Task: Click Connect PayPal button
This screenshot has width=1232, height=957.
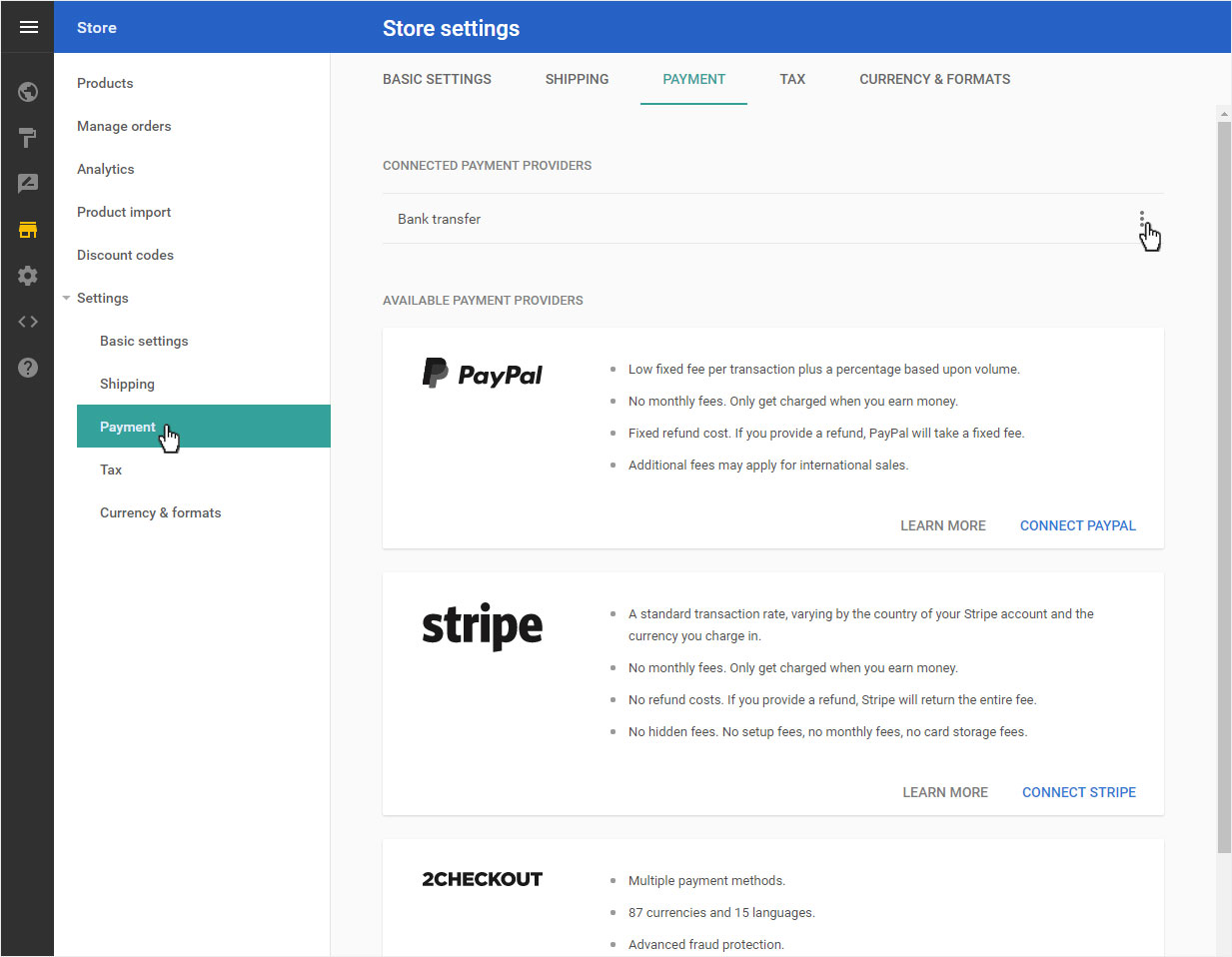Action: [x=1077, y=525]
